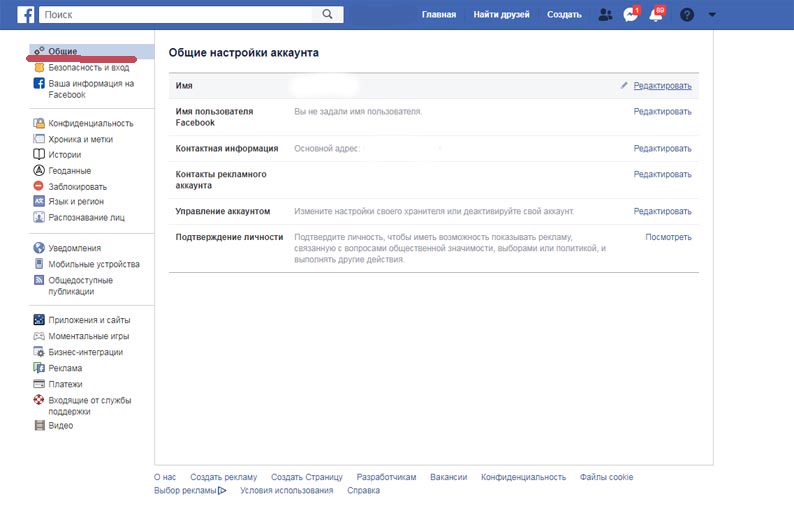Open Условия использования footer link

[287, 490]
